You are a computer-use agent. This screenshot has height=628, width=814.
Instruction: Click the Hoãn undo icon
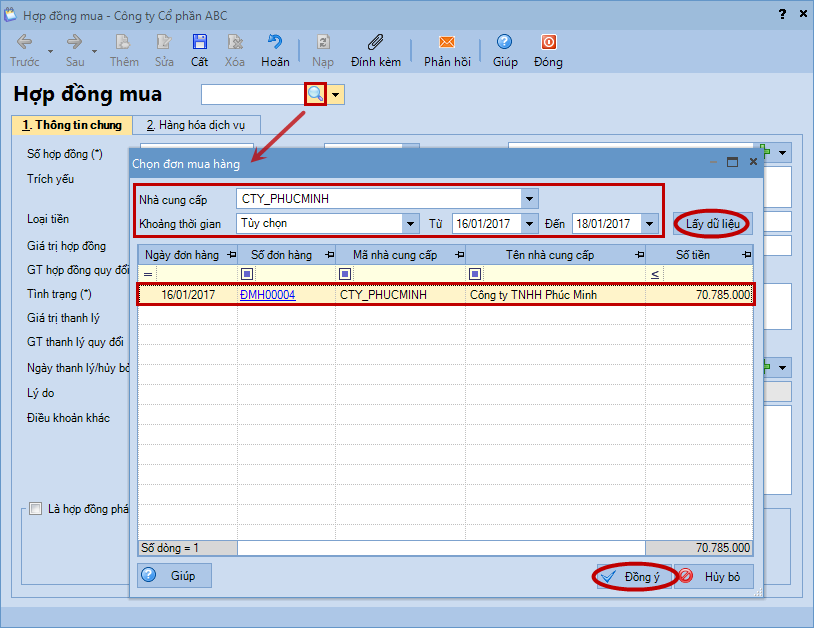pyautogui.click(x=275, y=43)
